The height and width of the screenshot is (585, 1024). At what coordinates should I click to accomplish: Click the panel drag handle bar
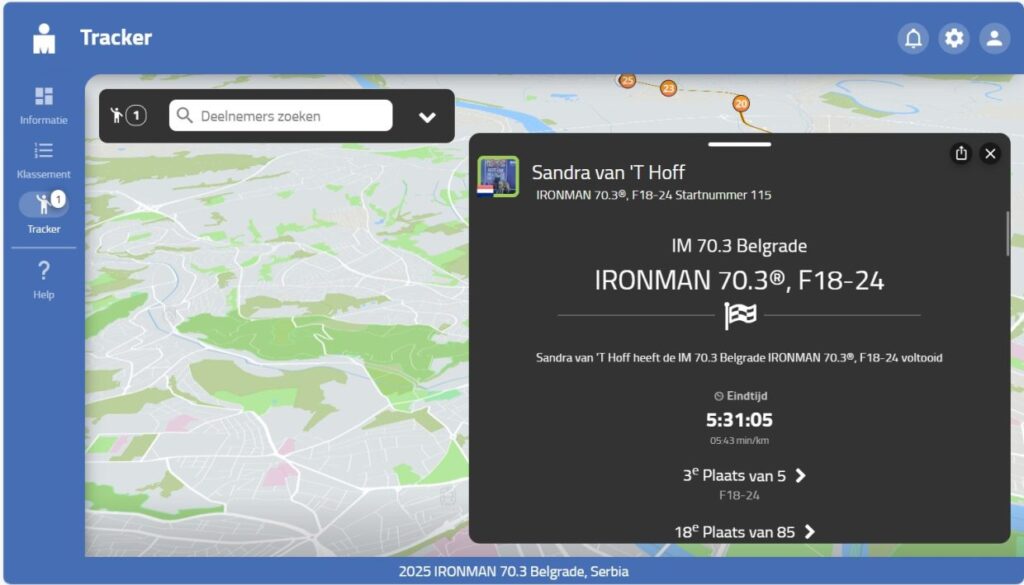click(739, 144)
